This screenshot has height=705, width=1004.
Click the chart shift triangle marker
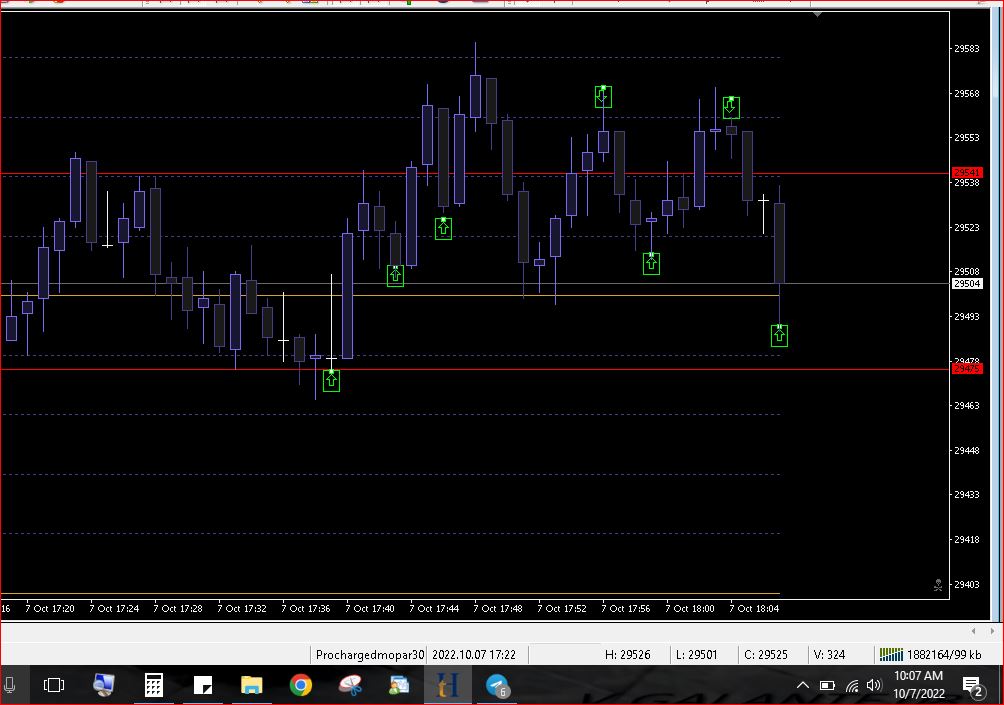pos(818,14)
